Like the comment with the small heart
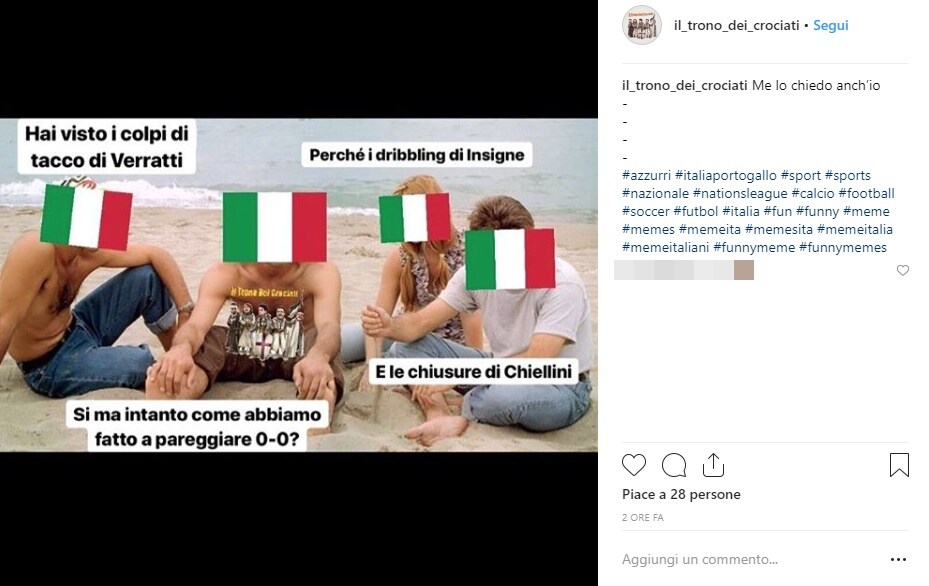Viewport: 929px width, 586px height. click(902, 270)
